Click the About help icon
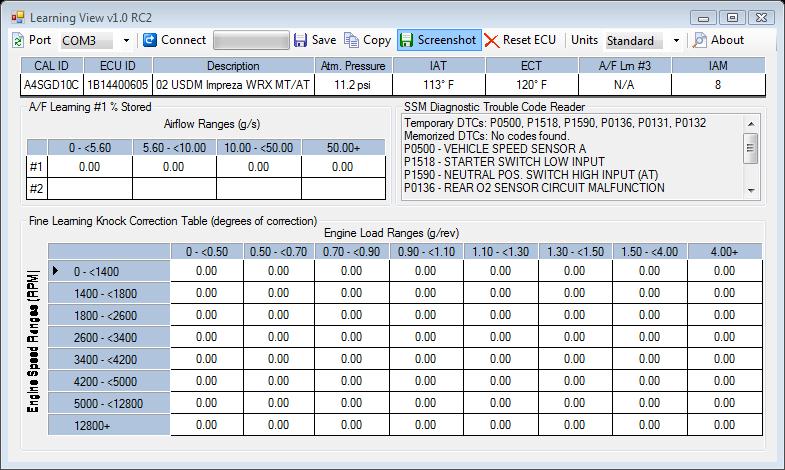Screen dimensions: 785x470 (x=700, y=40)
